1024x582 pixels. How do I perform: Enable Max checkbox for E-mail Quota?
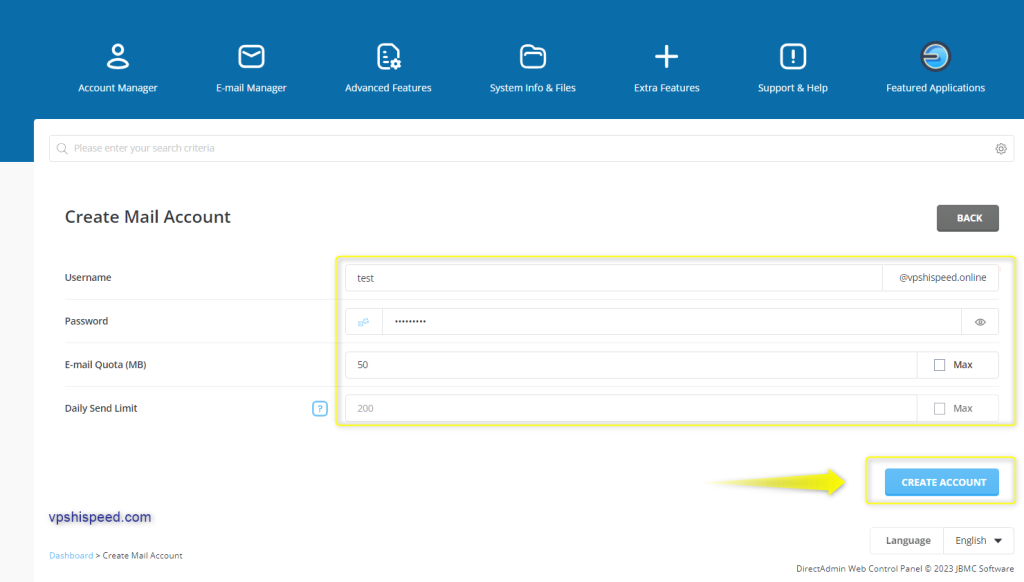(939, 365)
